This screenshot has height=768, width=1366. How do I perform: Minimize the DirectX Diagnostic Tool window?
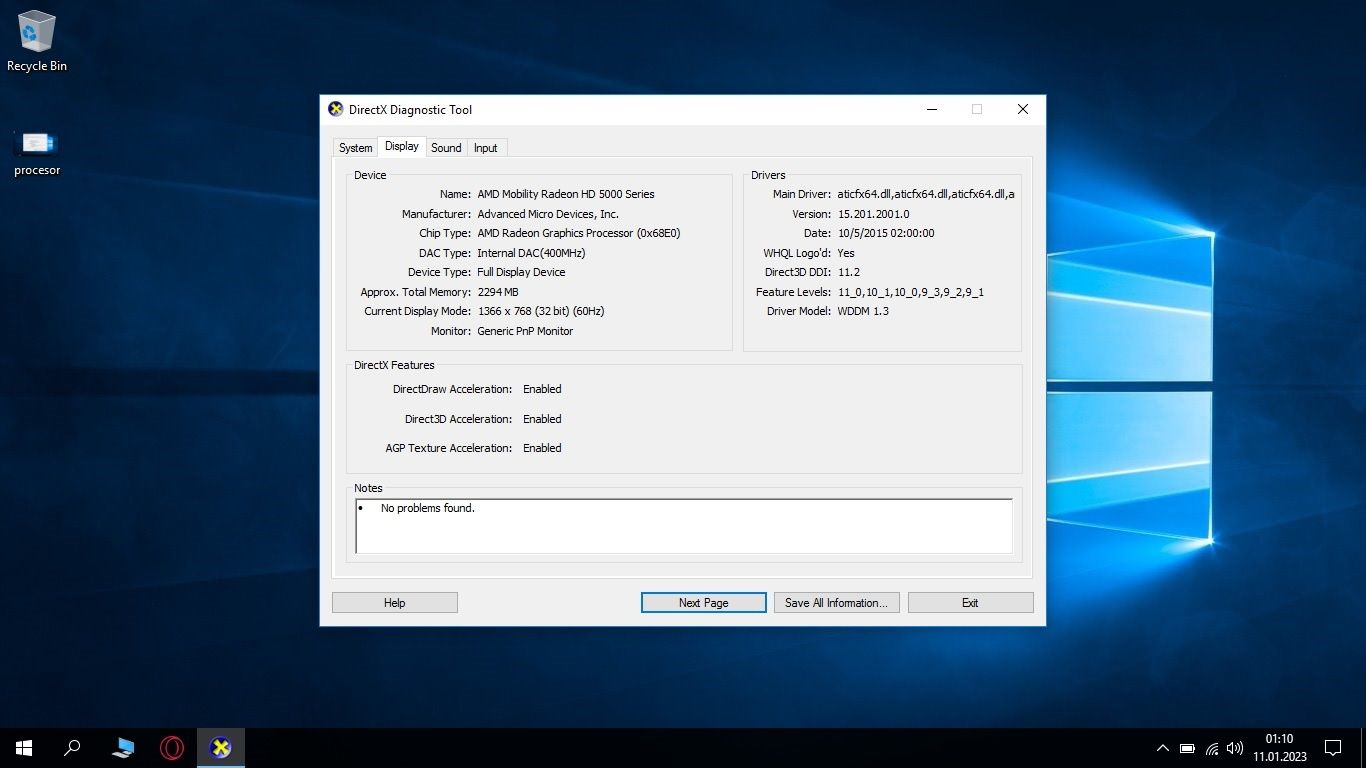pos(932,109)
